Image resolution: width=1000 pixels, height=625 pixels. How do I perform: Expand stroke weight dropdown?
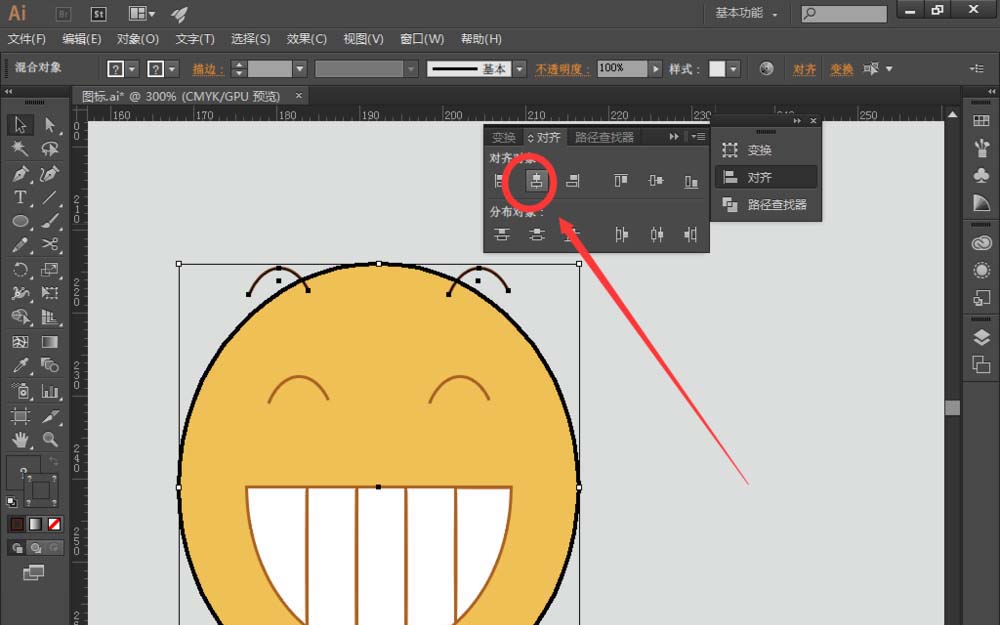click(300, 68)
